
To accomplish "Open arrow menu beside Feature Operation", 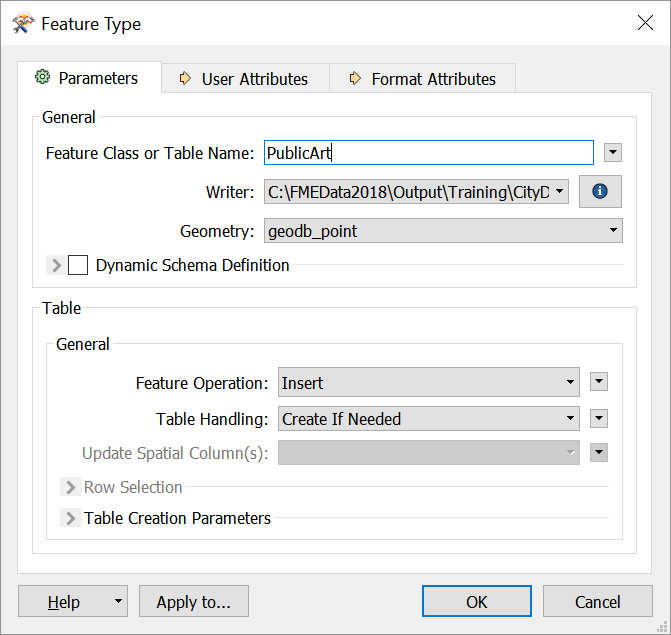I will (599, 381).
